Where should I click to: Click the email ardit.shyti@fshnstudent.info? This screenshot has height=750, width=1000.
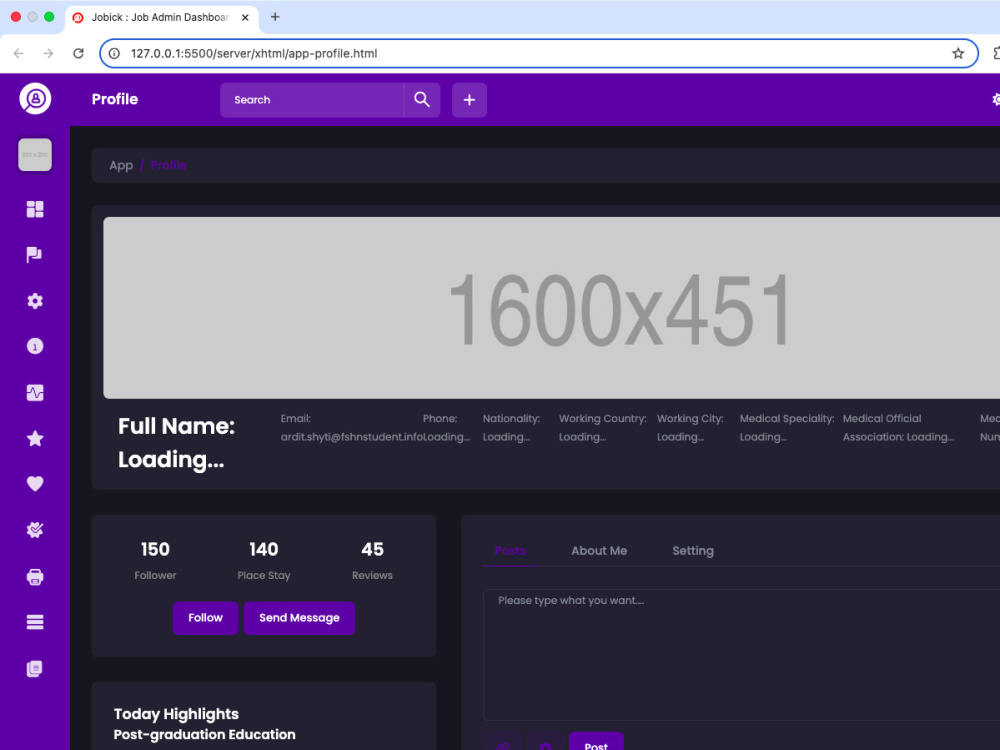[351, 437]
